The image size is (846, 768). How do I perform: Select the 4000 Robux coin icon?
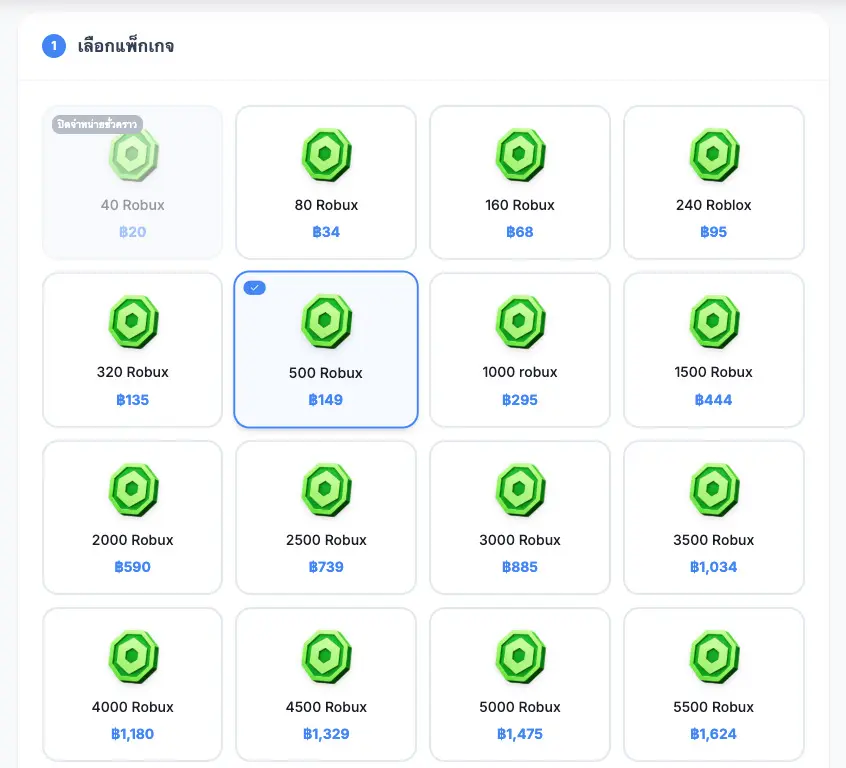click(133, 657)
